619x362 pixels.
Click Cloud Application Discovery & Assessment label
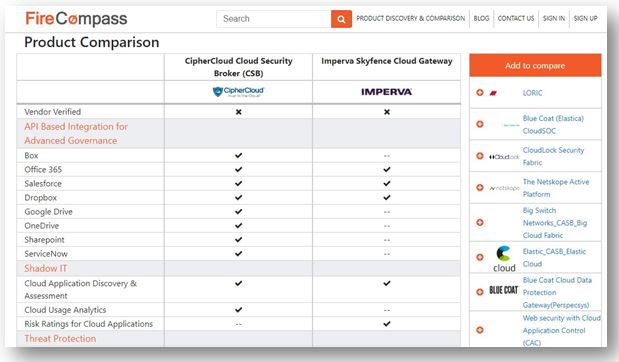(81, 289)
